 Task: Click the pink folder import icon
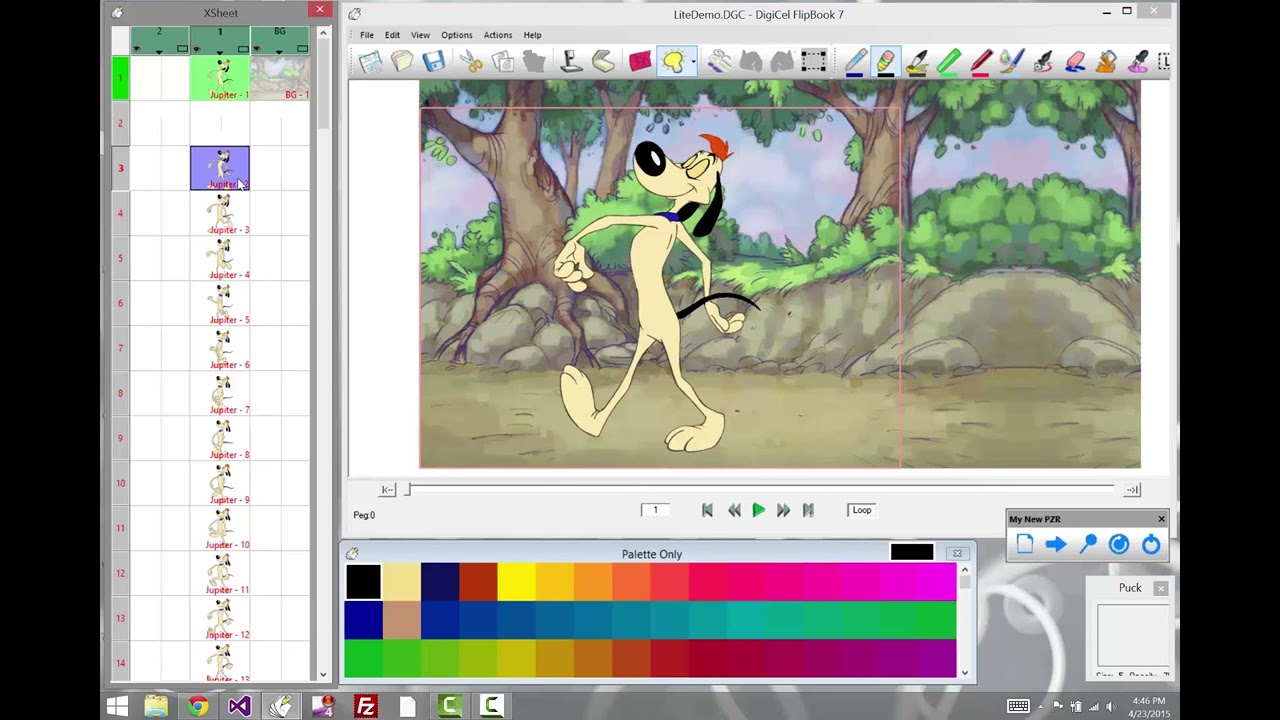[x=640, y=62]
